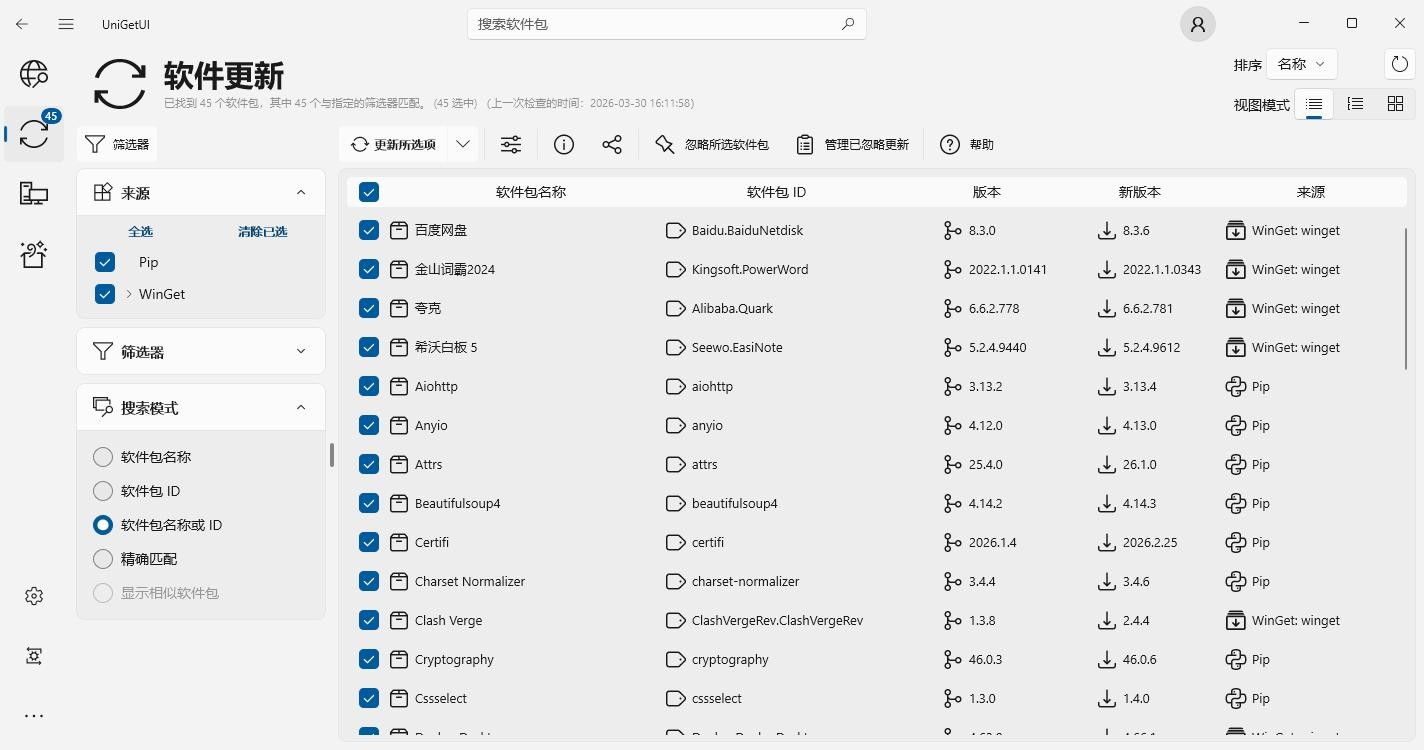Click Seewo.EasiNote ID text
This screenshot has width=1424, height=750.
[737, 348]
